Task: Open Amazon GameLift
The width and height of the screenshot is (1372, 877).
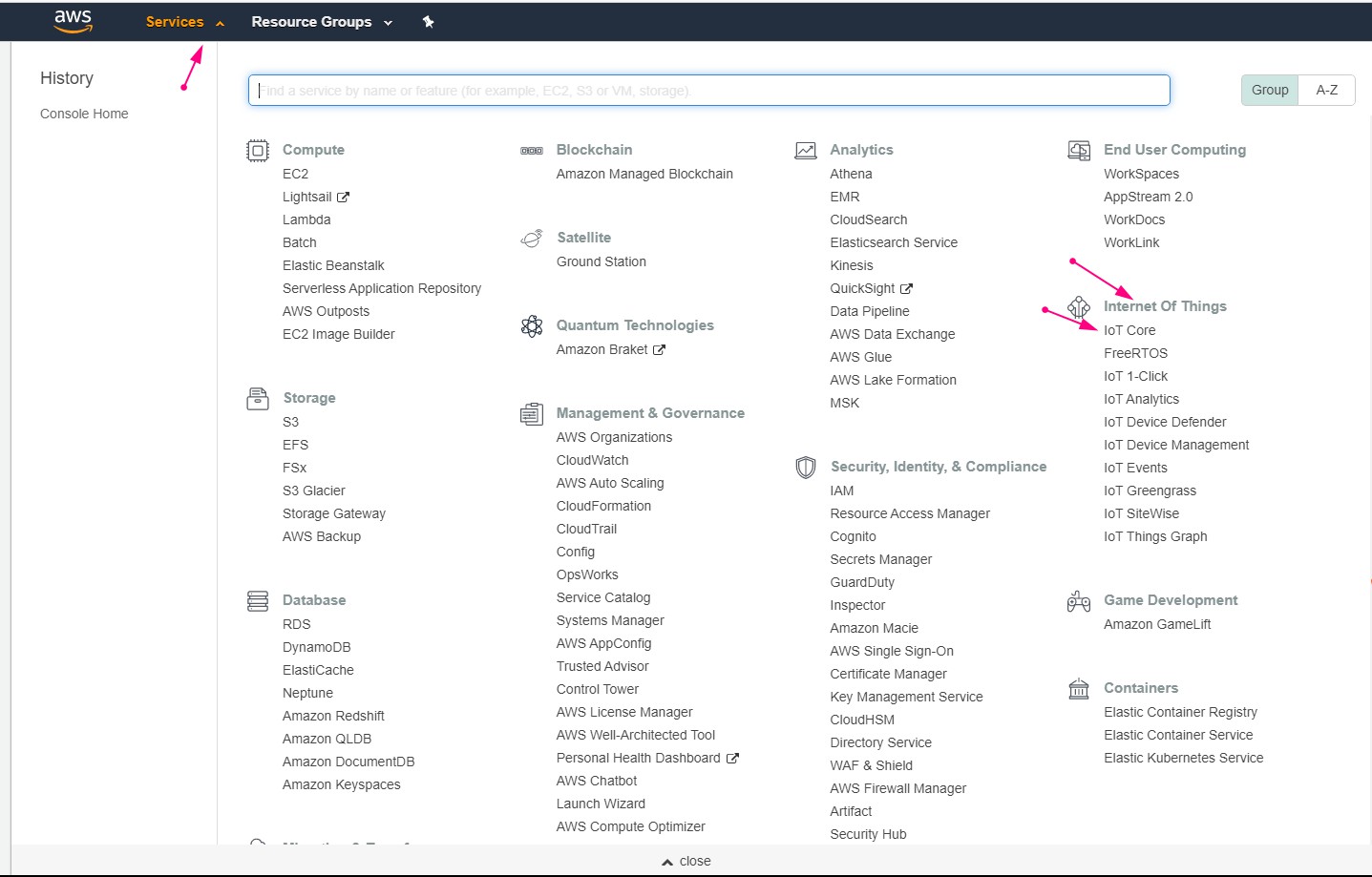Action: [1157, 624]
